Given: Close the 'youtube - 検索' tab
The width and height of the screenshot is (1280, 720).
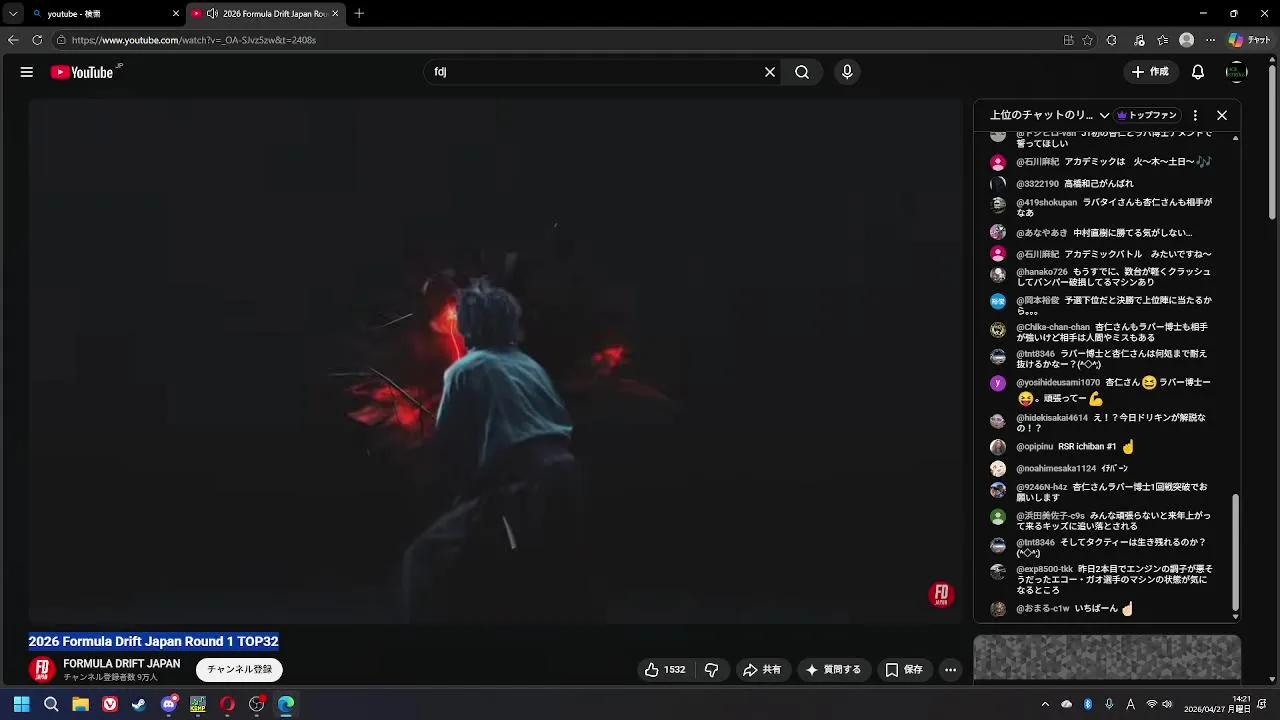Looking at the screenshot, I should (x=176, y=14).
